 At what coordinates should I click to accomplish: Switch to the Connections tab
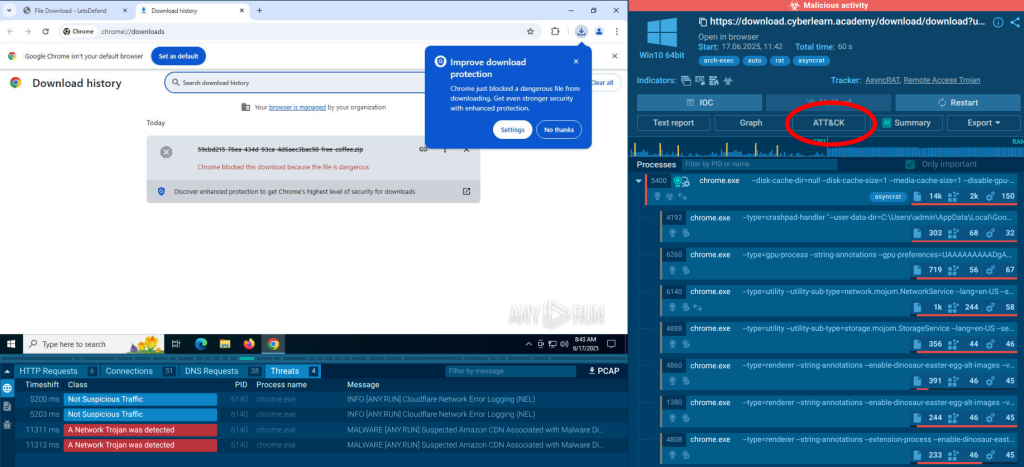[140, 371]
